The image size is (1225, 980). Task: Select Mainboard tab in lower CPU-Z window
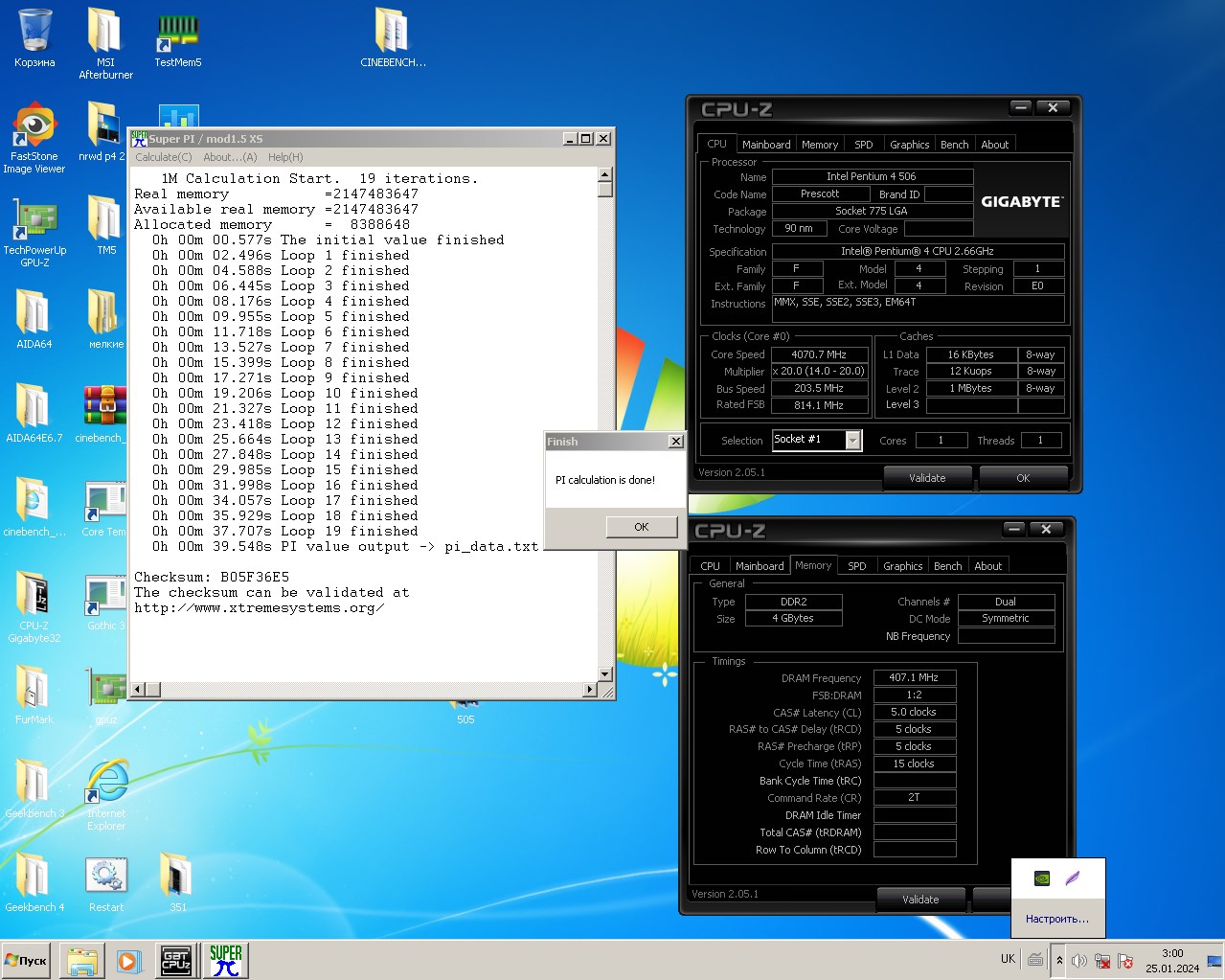pyautogui.click(x=760, y=566)
